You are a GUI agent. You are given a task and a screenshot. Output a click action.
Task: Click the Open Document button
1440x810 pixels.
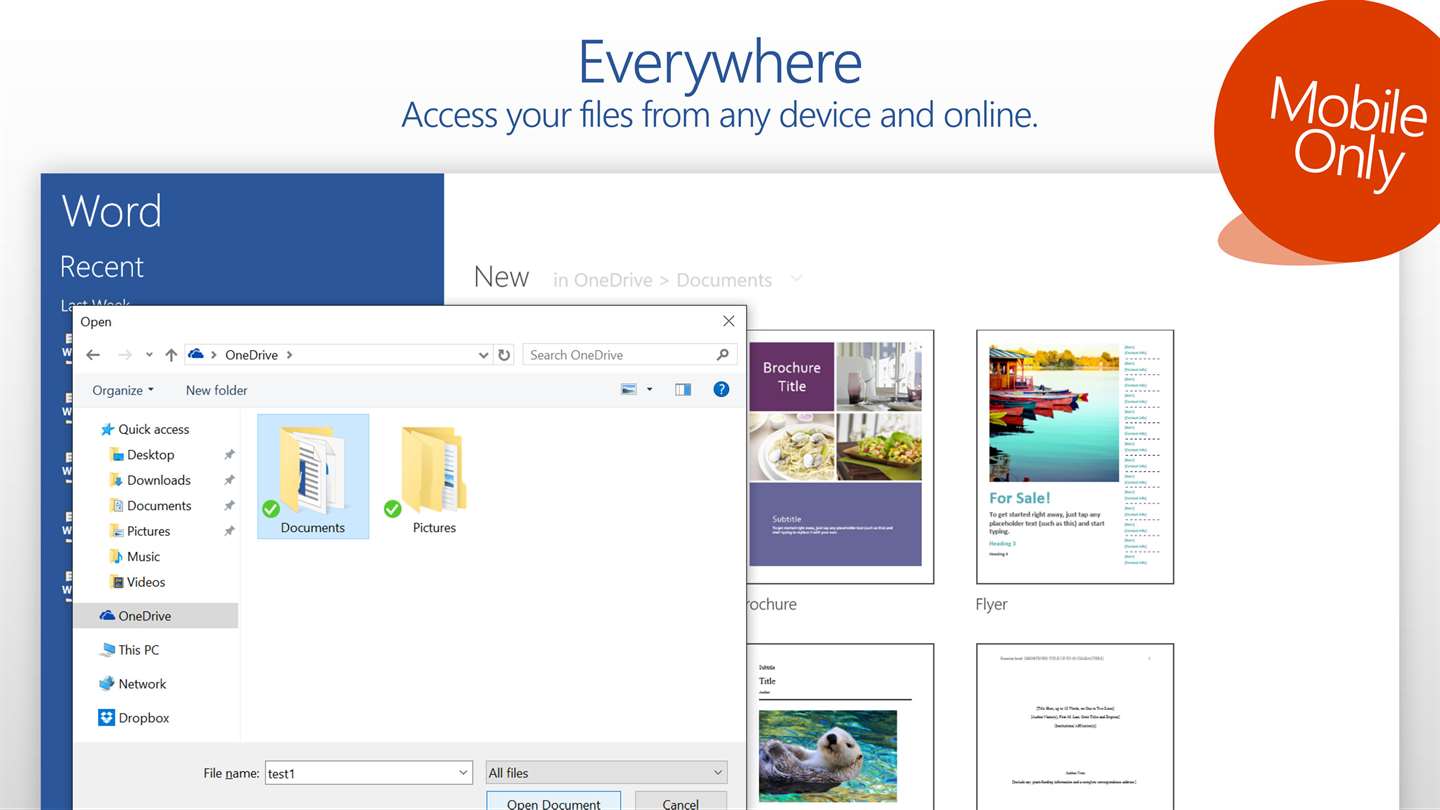[554, 801]
